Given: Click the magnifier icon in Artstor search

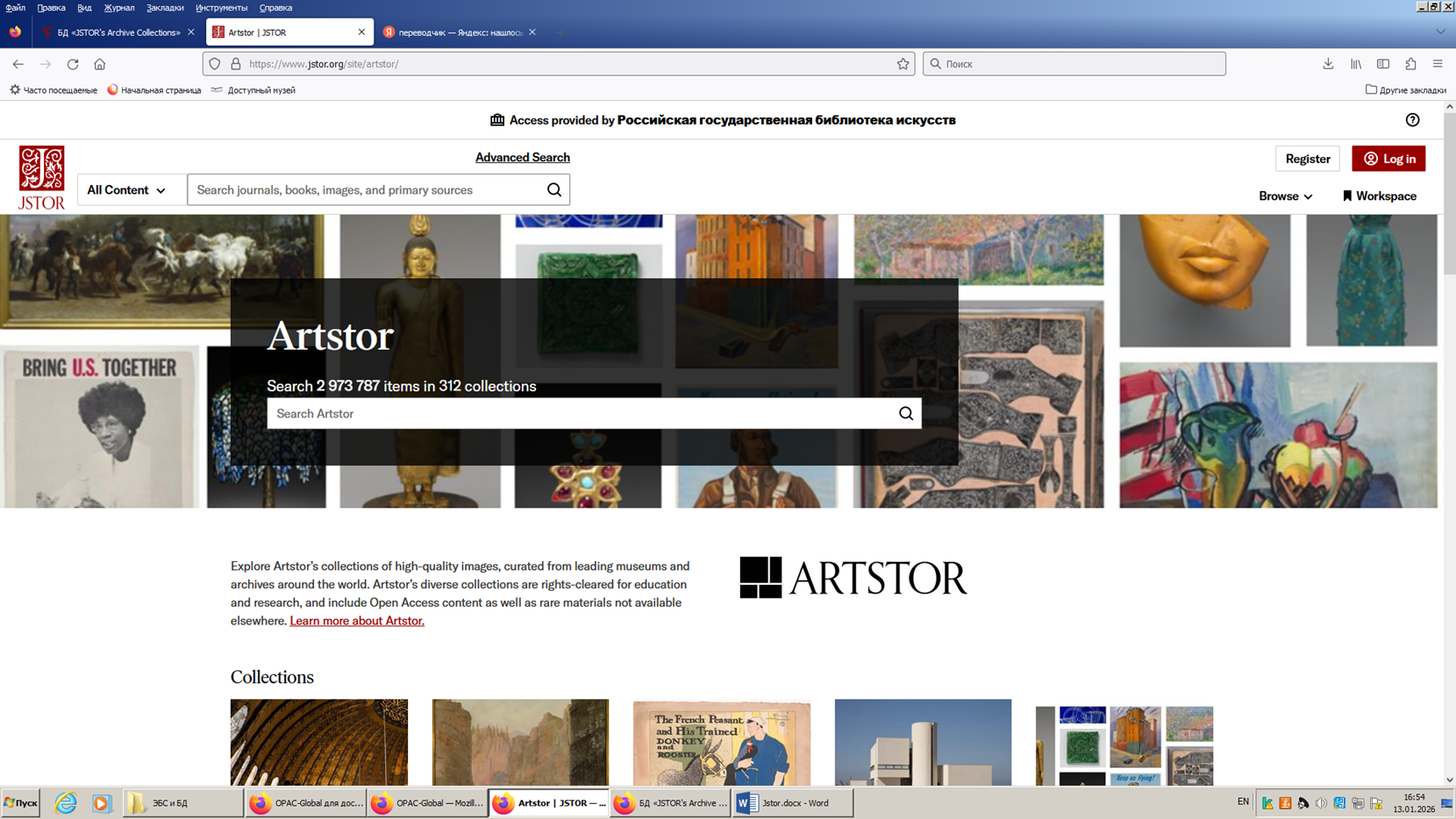Looking at the screenshot, I should [x=905, y=414].
